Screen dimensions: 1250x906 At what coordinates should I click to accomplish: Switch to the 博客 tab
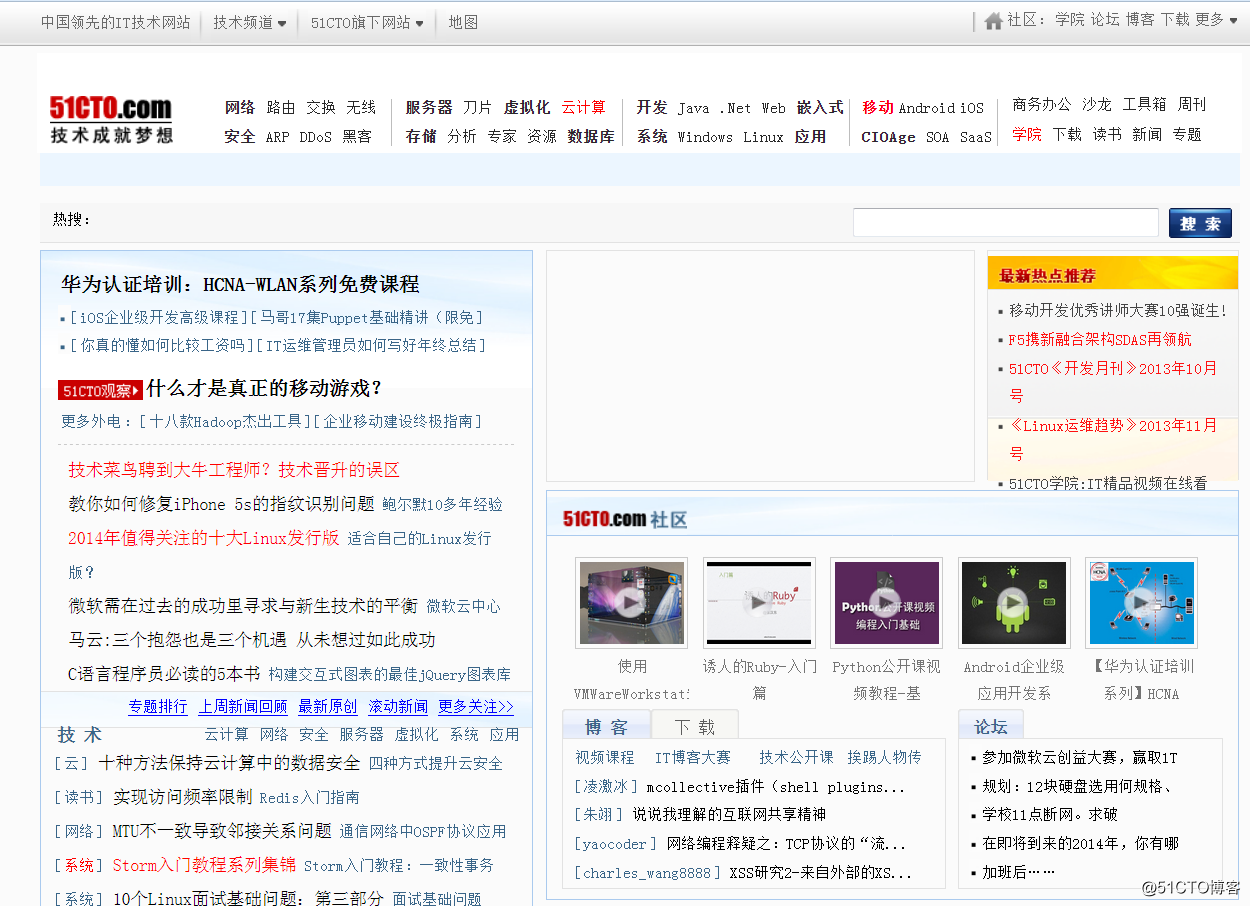click(606, 725)
